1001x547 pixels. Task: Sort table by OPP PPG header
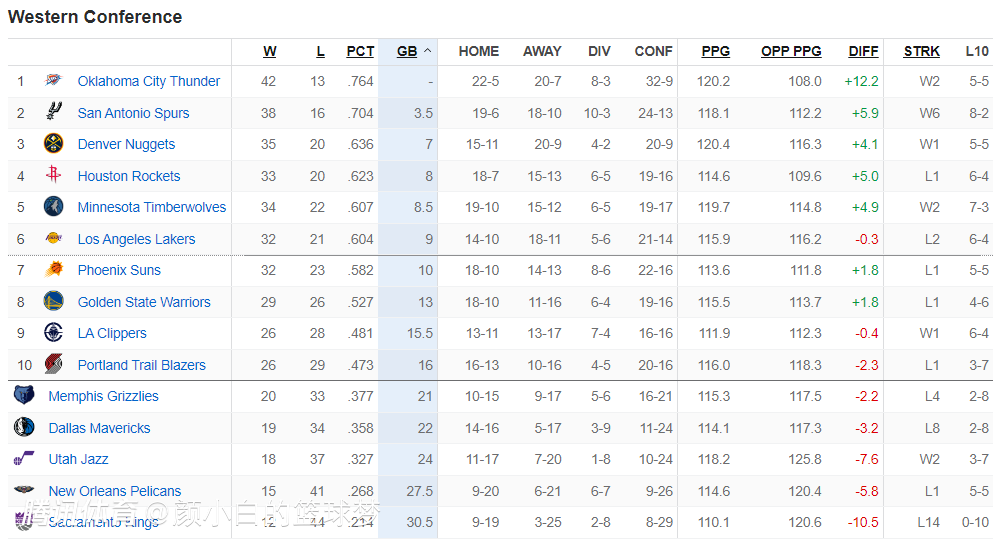click(x=791, y=51)
